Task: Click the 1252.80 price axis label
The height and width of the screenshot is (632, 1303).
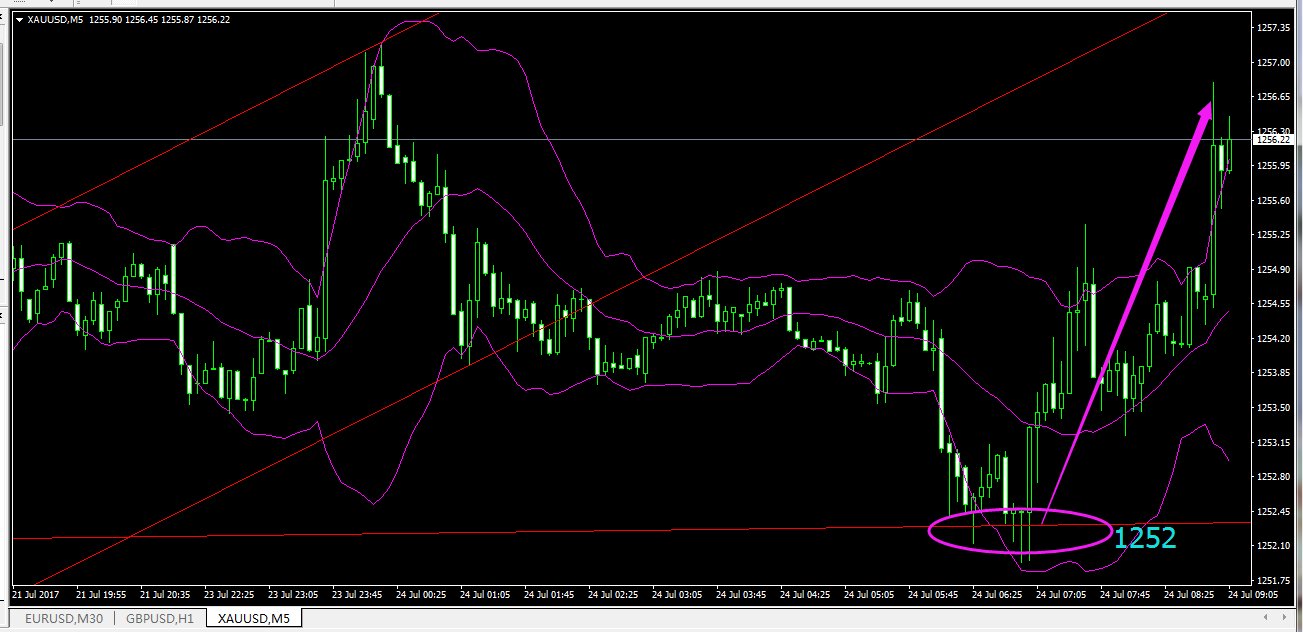Action: click(1273, 477)
